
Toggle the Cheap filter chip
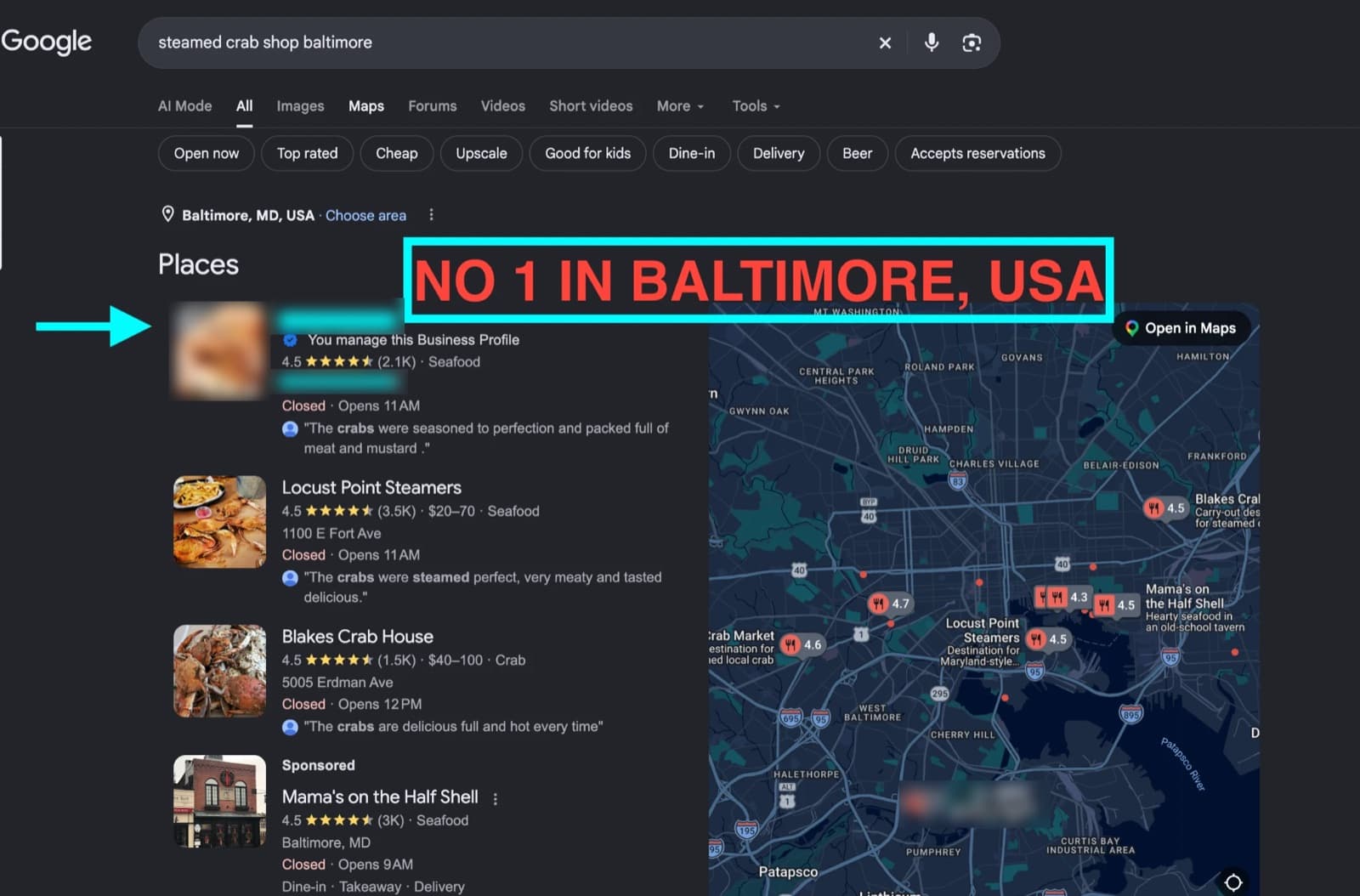click(397, 154)
